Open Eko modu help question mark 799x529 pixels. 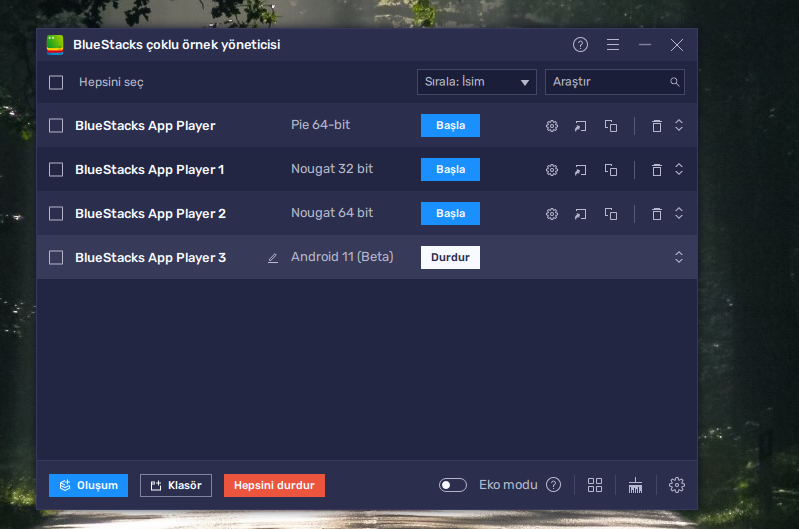(x=553, y=485)
